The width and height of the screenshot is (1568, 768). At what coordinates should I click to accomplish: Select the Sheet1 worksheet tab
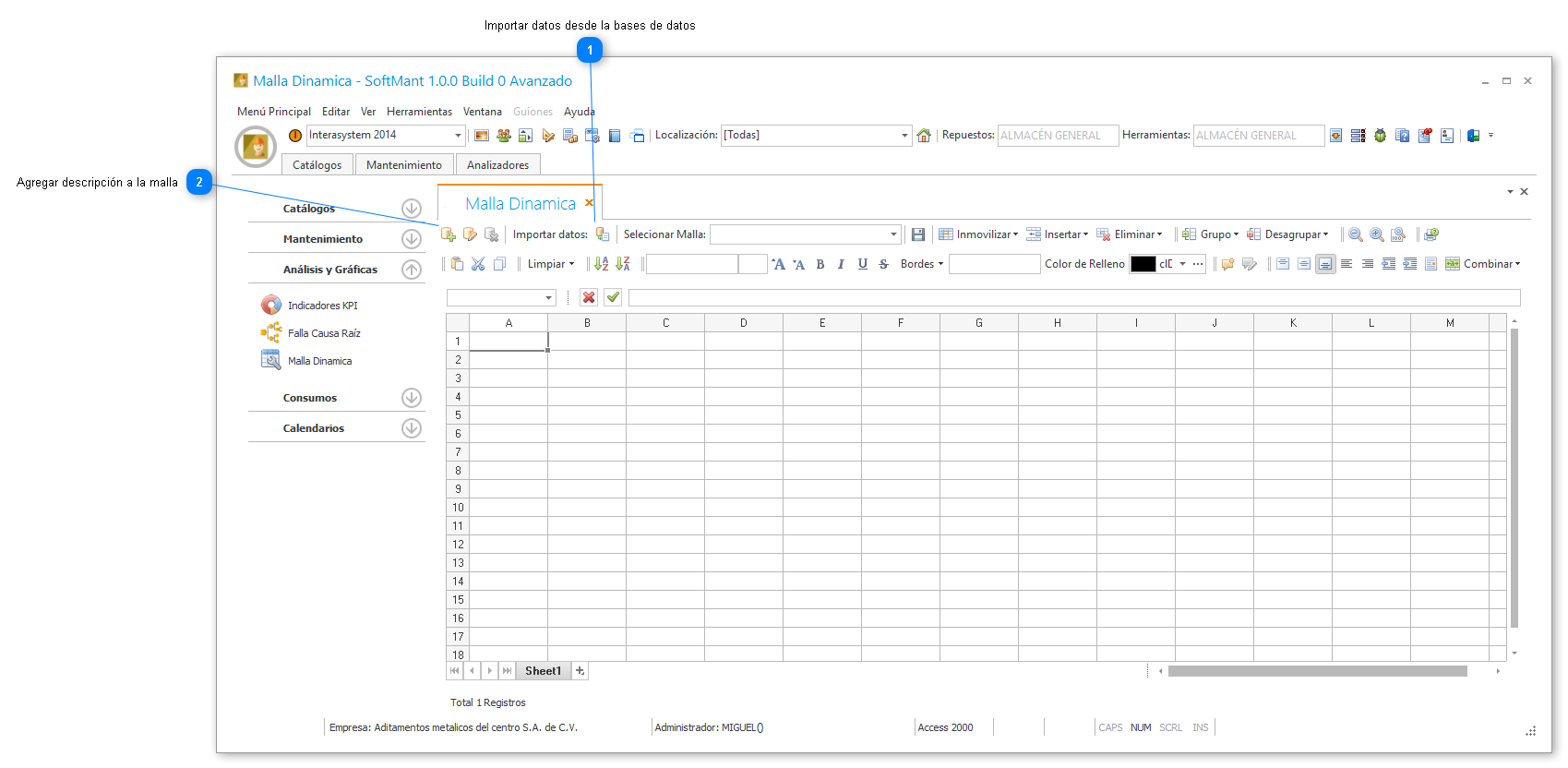(543, 671)
